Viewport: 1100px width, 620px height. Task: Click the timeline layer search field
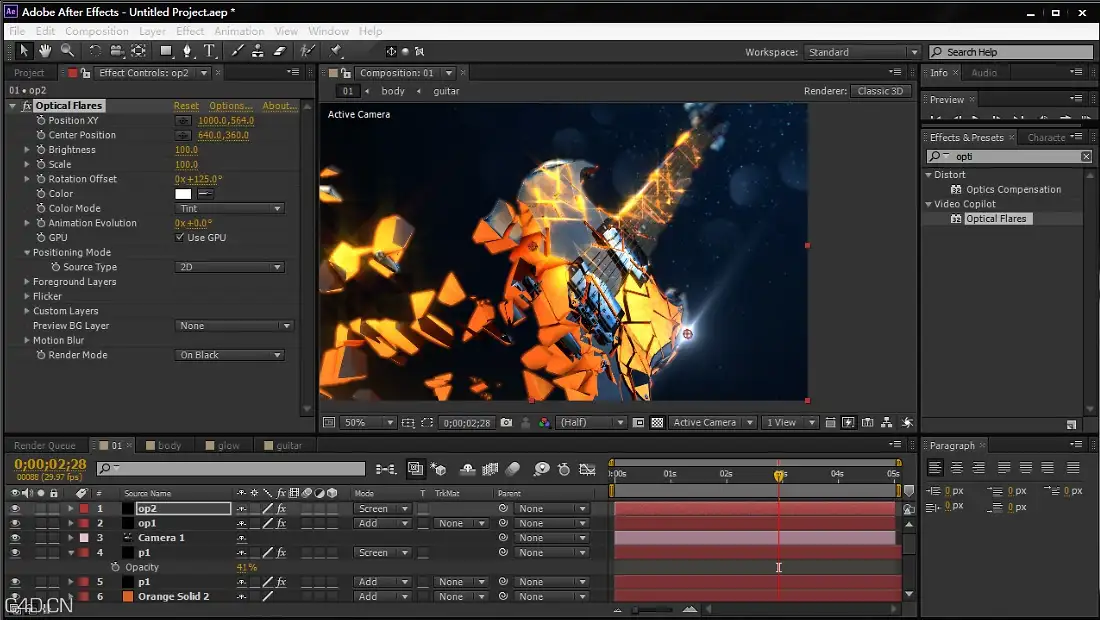click(231, 468)
